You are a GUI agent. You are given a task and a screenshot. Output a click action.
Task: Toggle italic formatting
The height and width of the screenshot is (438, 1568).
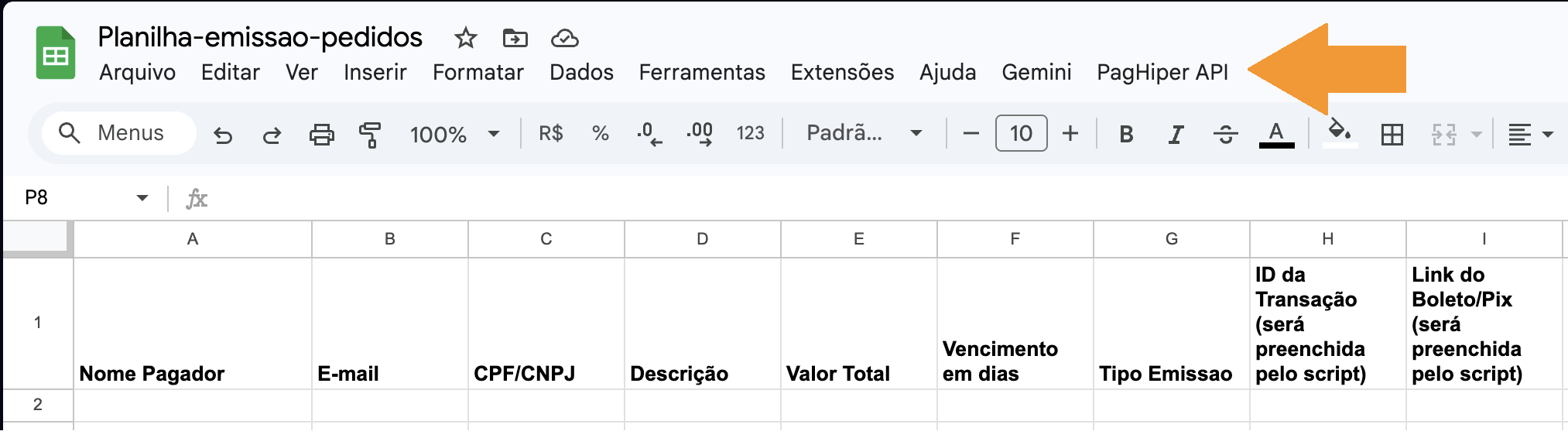(x=1176, y=135)
